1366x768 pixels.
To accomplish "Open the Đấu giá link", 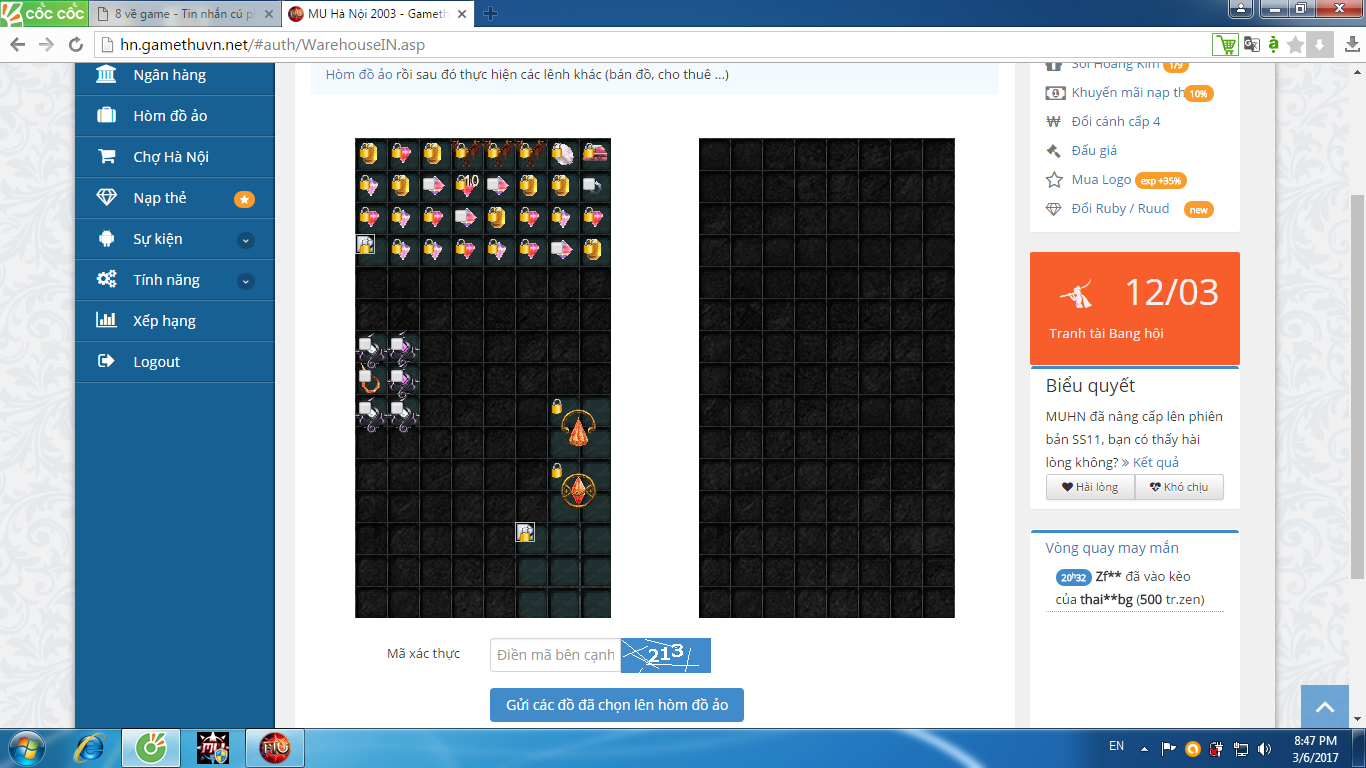I will coord(1094,151).
